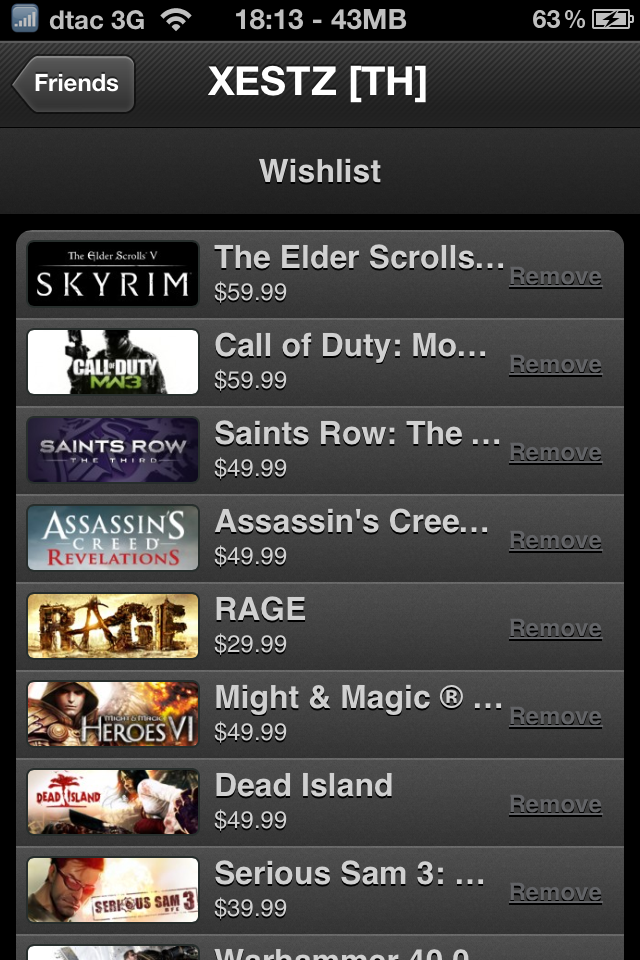Remove Assassin's Creed from wishlist
The image size is (640, 960).
click(x=555, y=541)
